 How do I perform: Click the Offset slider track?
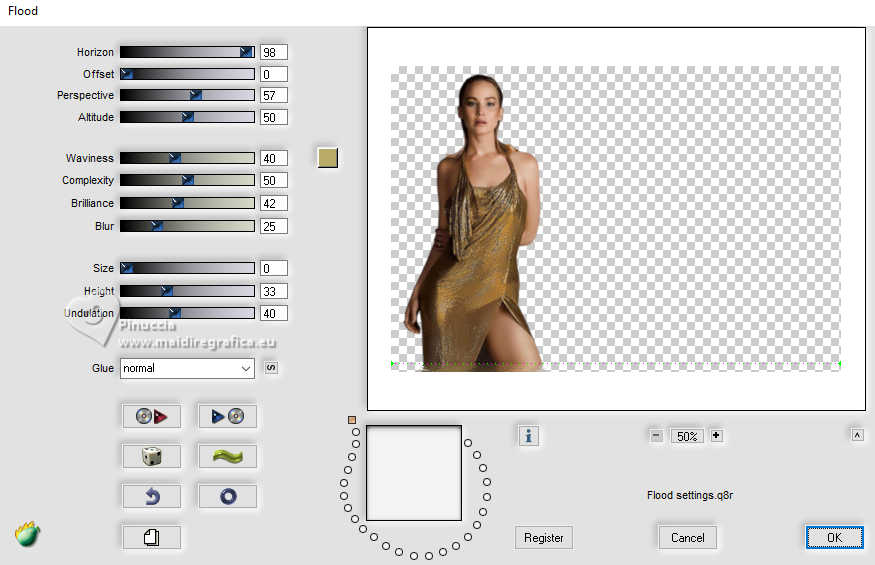188,74
